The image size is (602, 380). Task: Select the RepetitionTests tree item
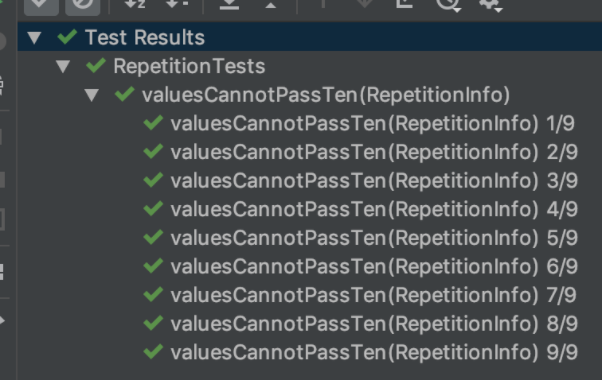[189, 66]
